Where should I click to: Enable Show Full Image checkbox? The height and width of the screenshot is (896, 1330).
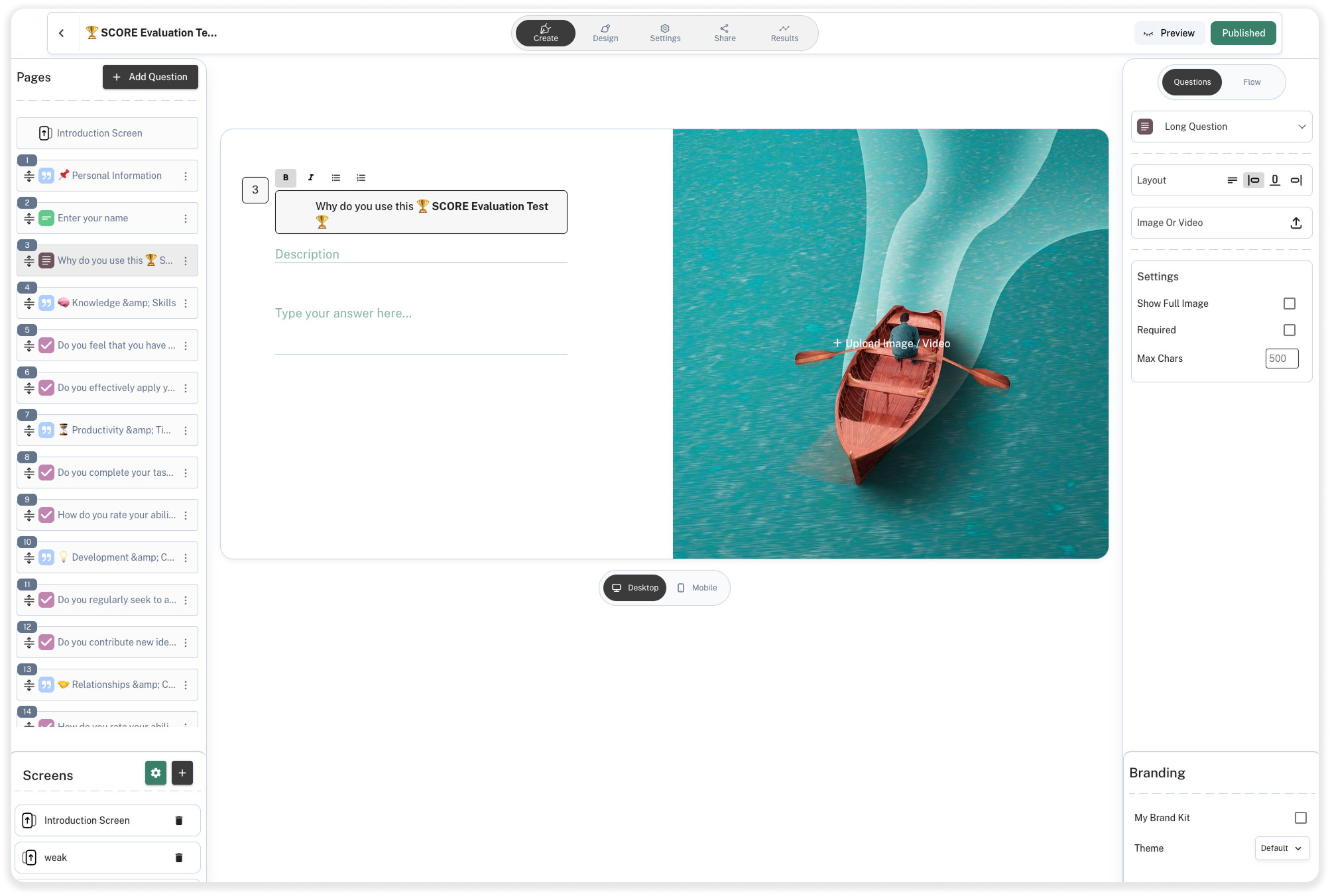(x=1289, y=304)
